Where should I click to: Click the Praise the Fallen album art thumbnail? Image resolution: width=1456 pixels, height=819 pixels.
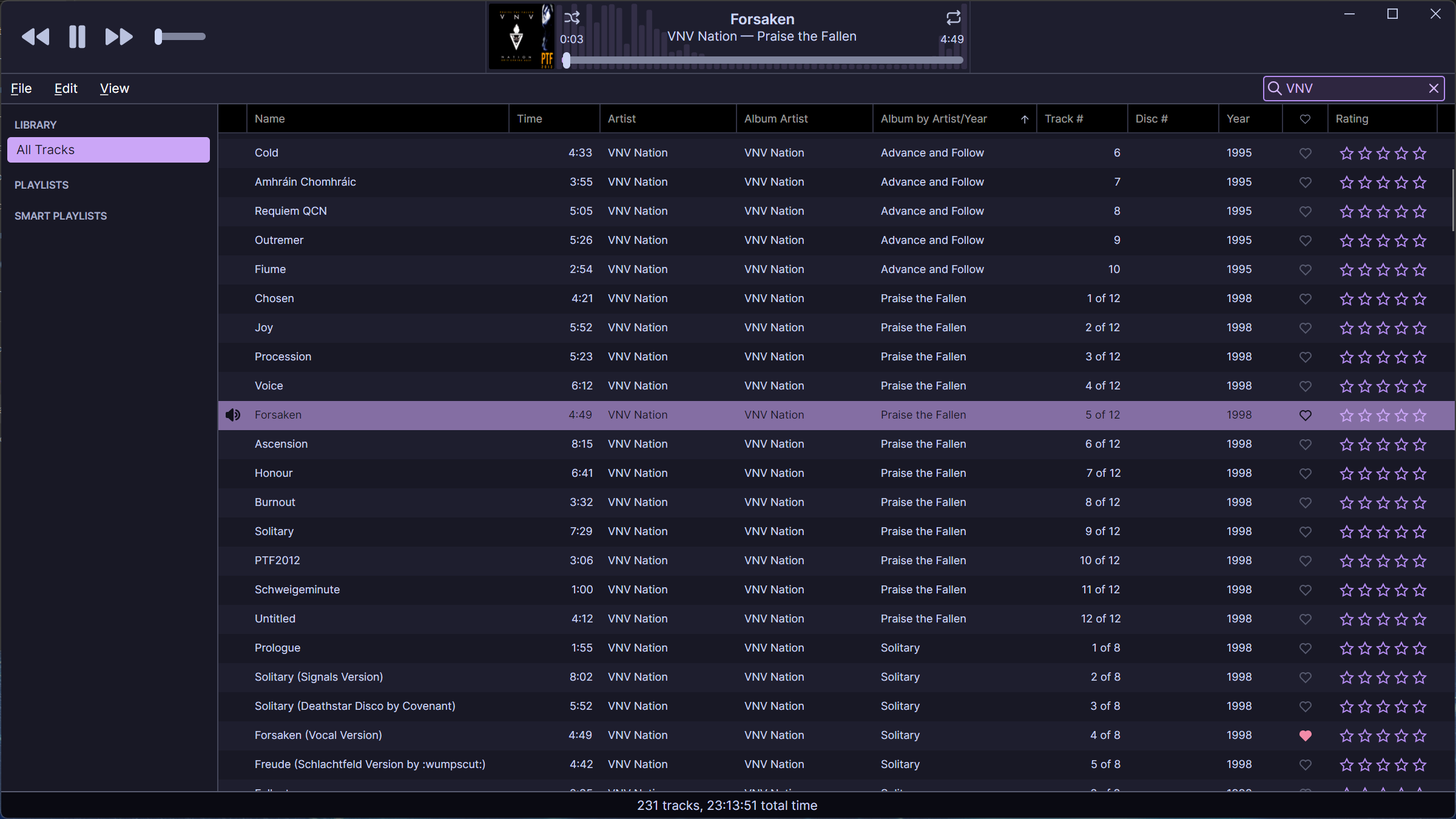pos(522,36)
